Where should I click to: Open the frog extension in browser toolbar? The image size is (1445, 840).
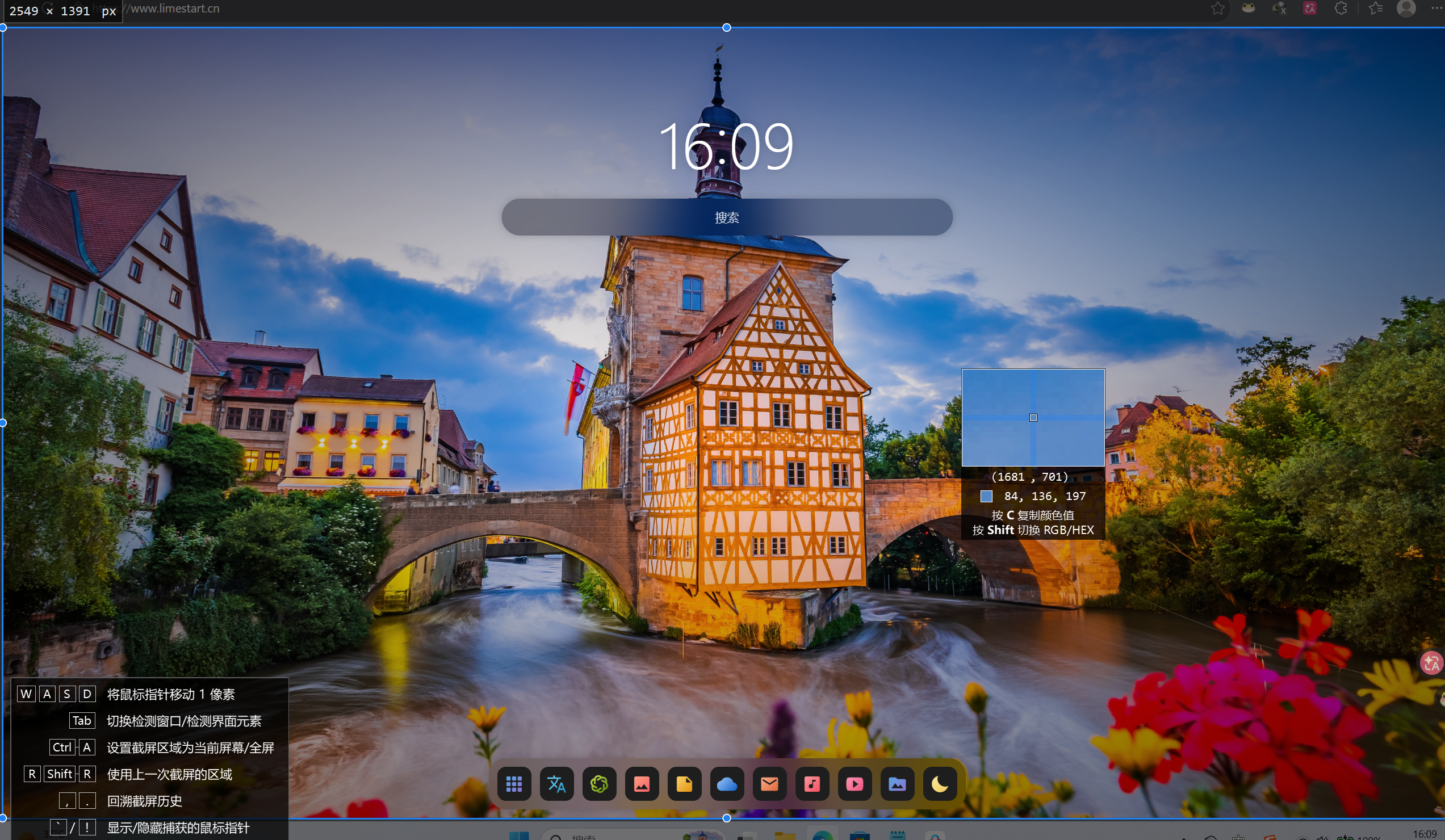pos(1249,8)
